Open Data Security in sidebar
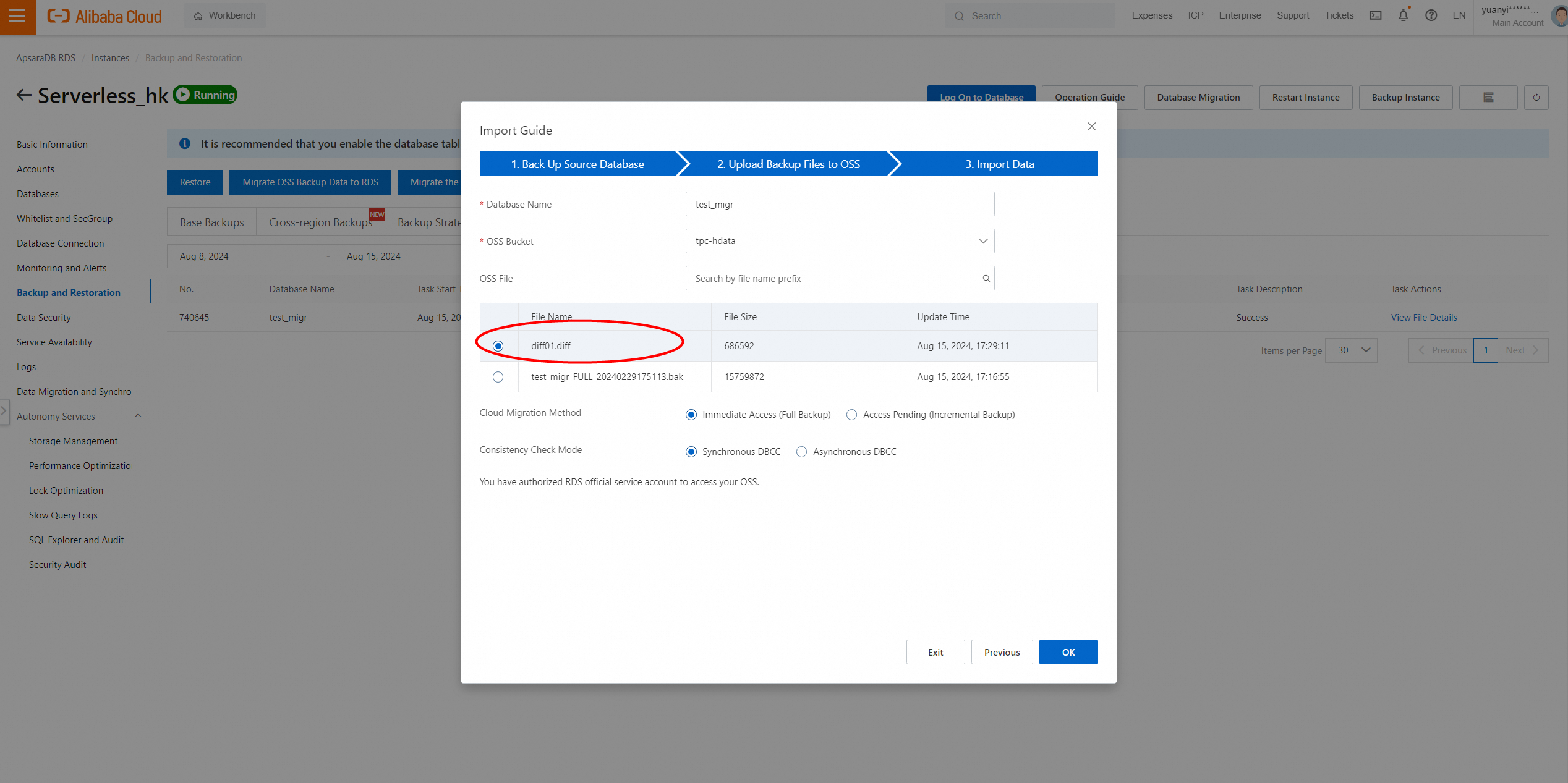 tap(43, 318)
